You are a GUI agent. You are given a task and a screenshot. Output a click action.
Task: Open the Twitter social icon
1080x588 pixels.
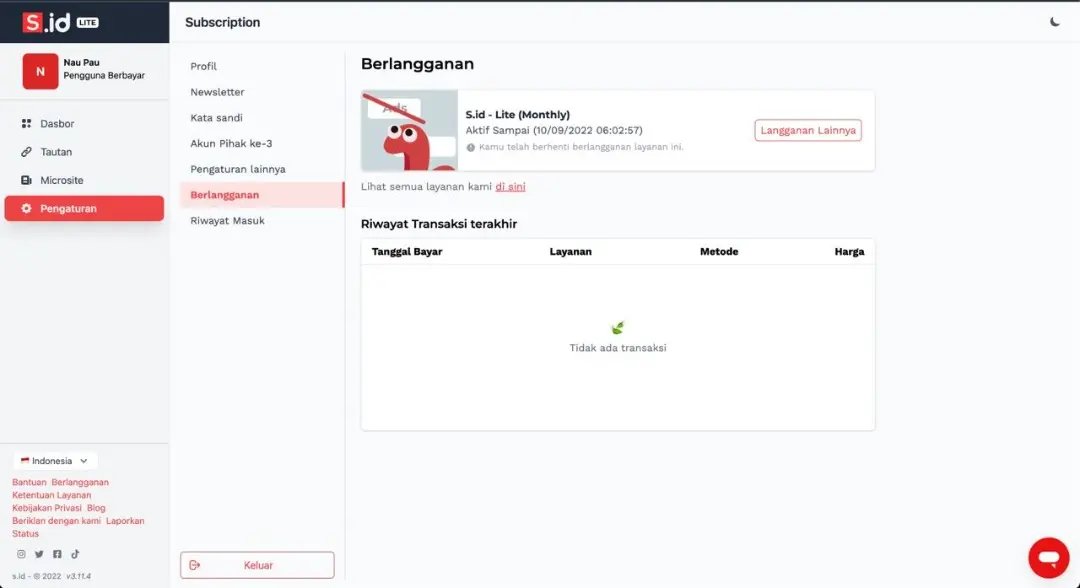[39, 554]
